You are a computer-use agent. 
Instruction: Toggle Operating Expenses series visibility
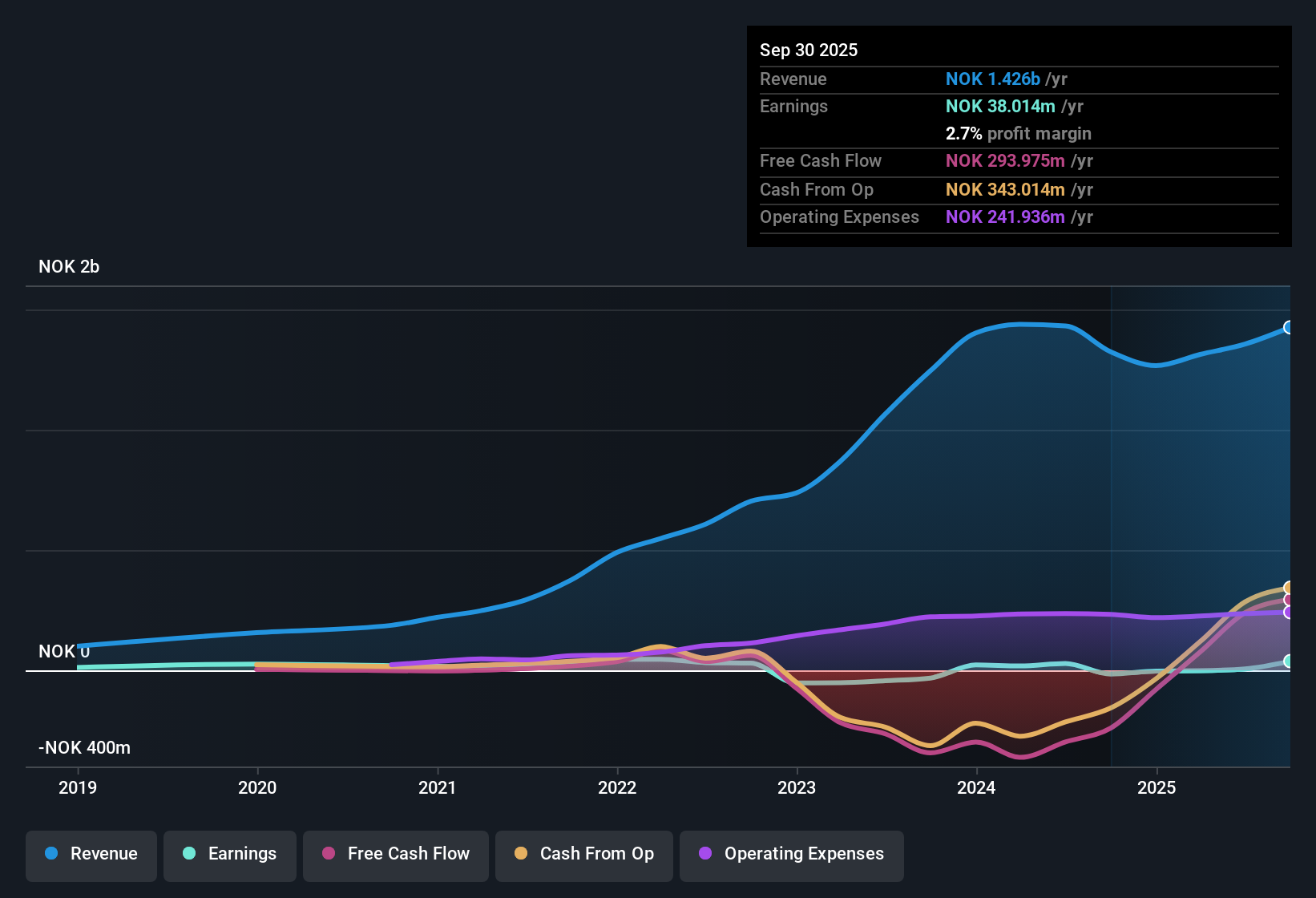[791, 854]
